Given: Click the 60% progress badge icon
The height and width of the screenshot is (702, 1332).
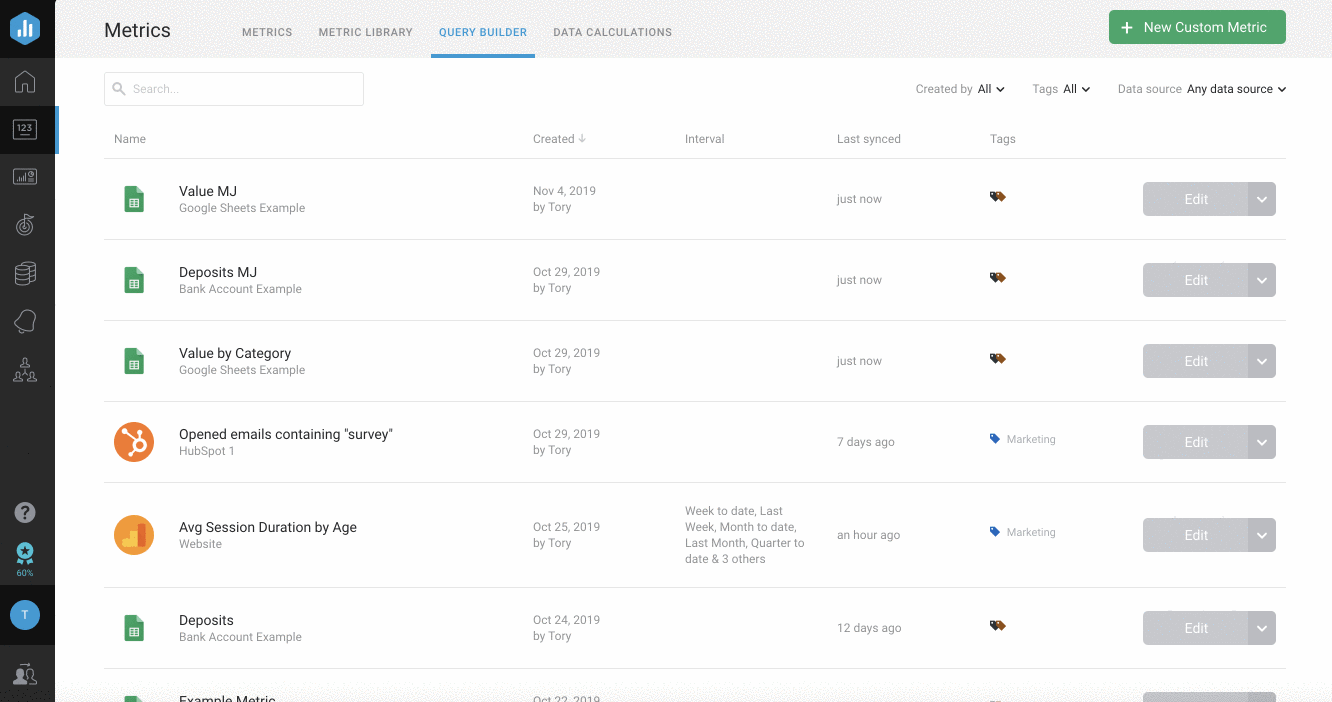Looking at the screenshot, I should pos(25,558).
